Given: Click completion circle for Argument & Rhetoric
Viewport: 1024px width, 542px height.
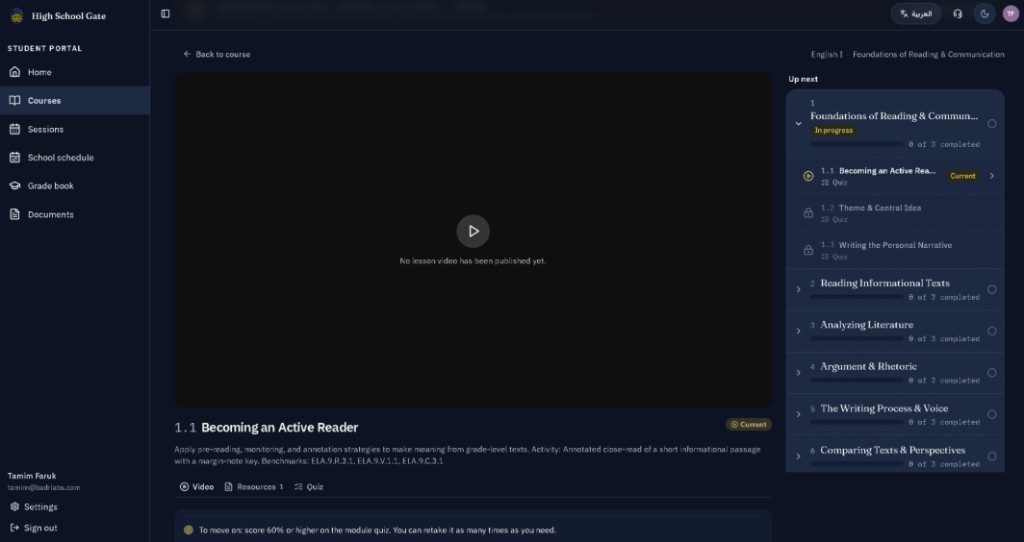Looking at the screenshot, I should tap(991, 373).
